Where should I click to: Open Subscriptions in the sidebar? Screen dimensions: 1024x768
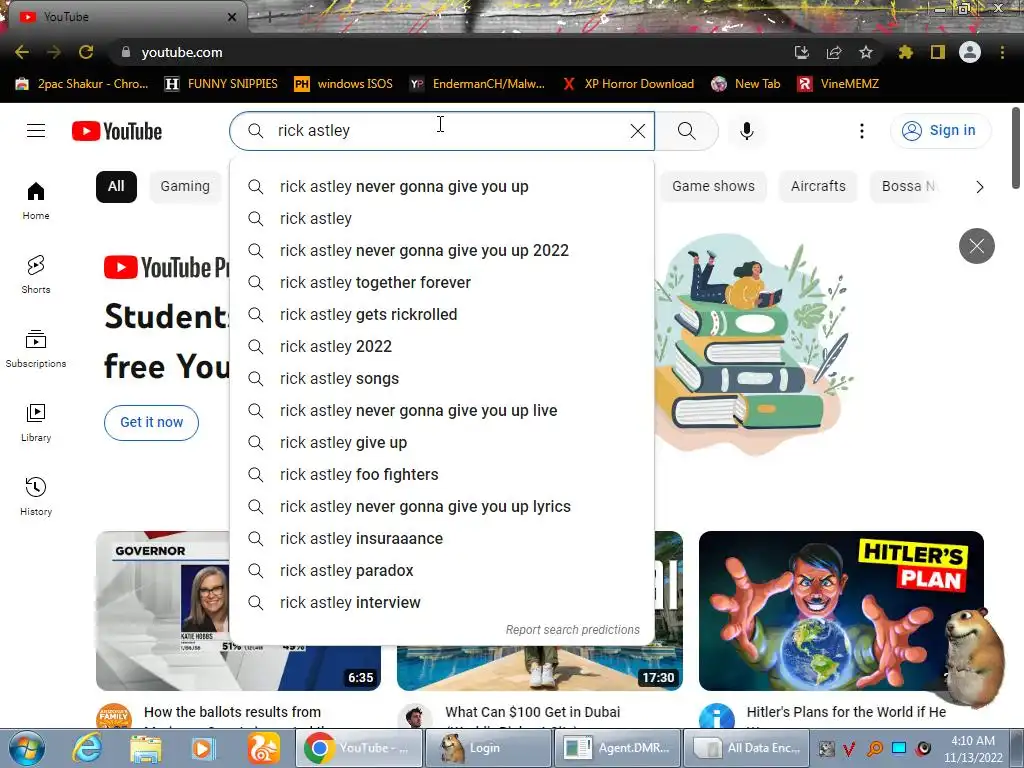(x=36, y=349)
